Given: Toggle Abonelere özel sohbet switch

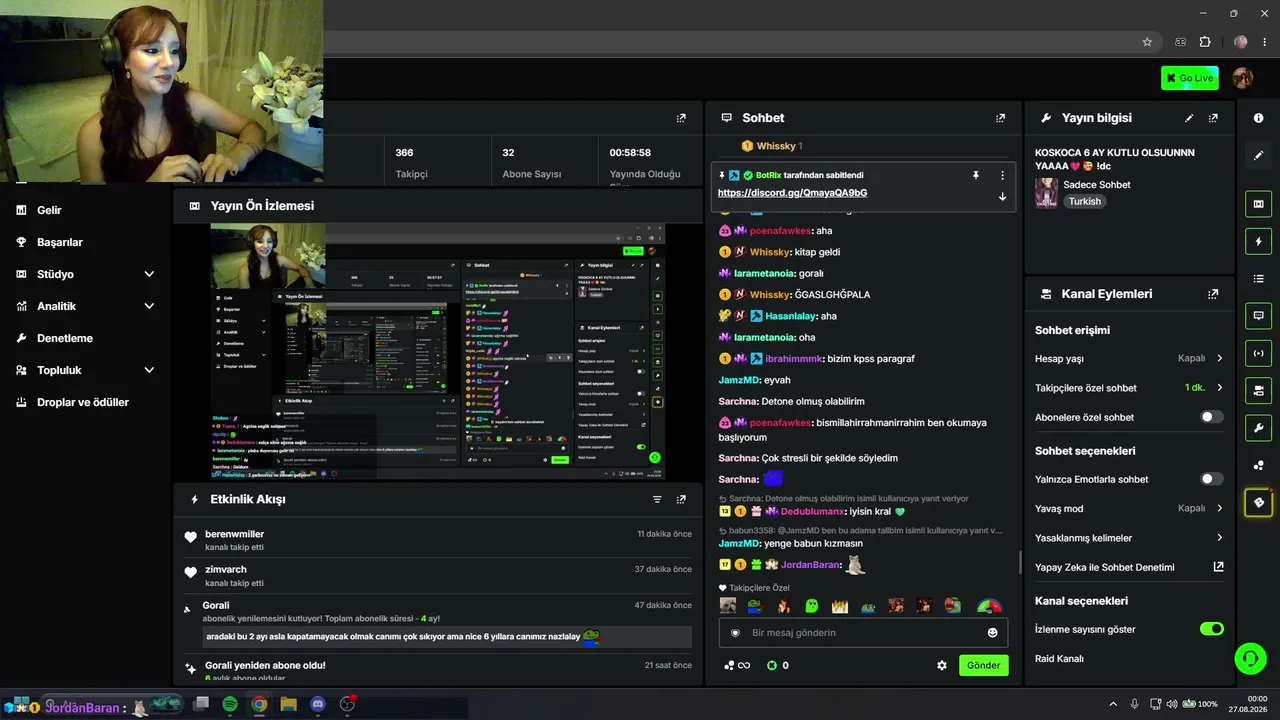Looking at the screenshot, I should click(x=1211, y=417).
